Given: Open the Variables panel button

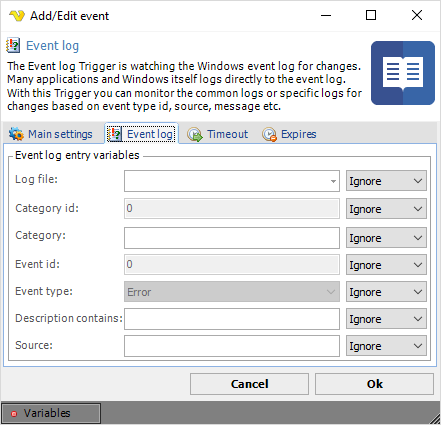Looking at the screenshot, I should click(x=51, y=413).
